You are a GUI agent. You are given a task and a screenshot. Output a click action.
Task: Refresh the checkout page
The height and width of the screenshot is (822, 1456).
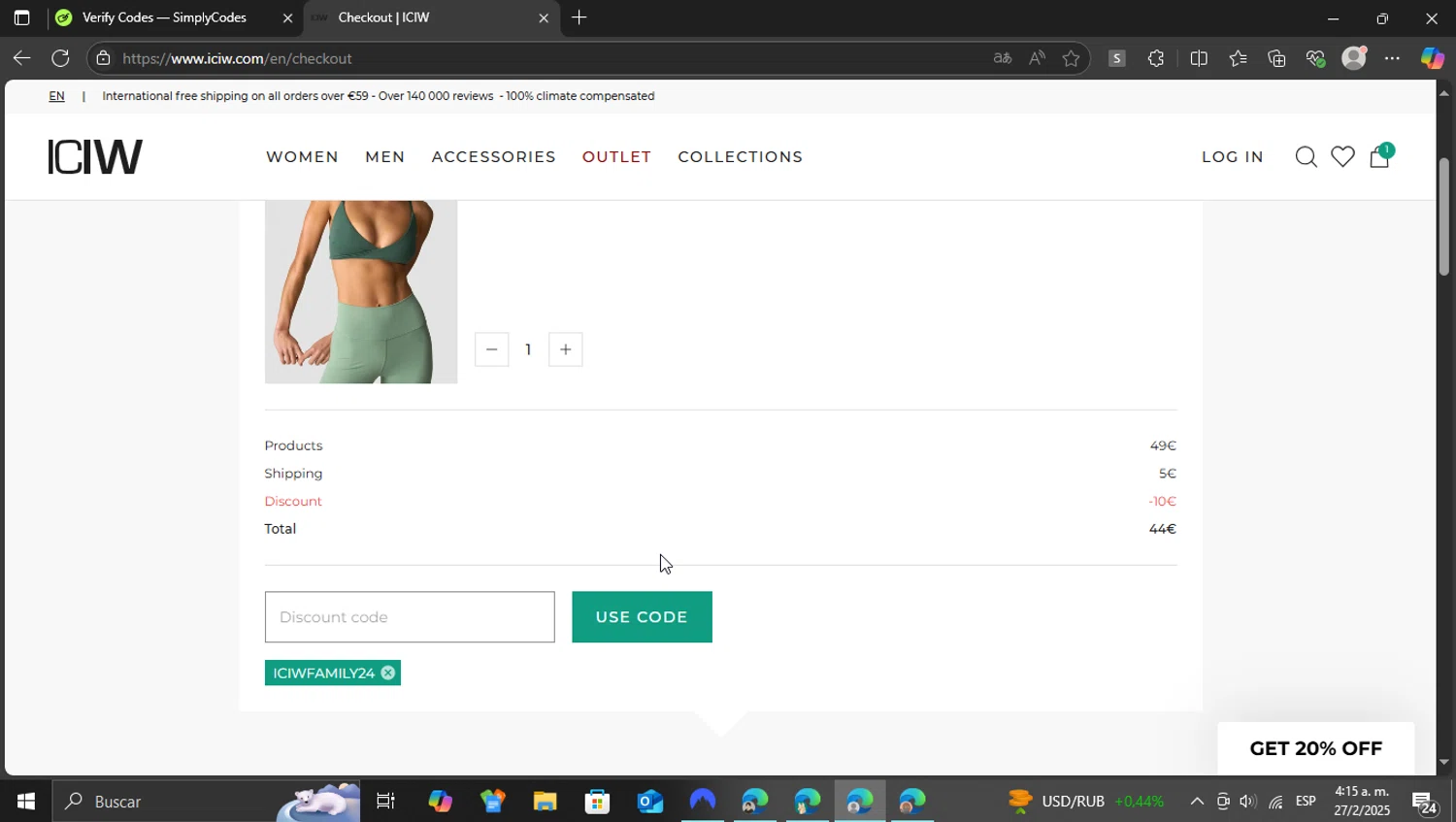(60, 58)
